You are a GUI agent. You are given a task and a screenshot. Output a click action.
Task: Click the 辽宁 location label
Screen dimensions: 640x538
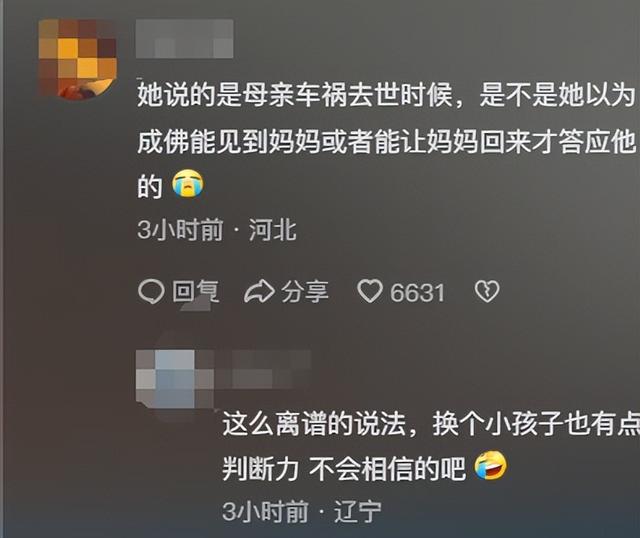tap(358, 511)
